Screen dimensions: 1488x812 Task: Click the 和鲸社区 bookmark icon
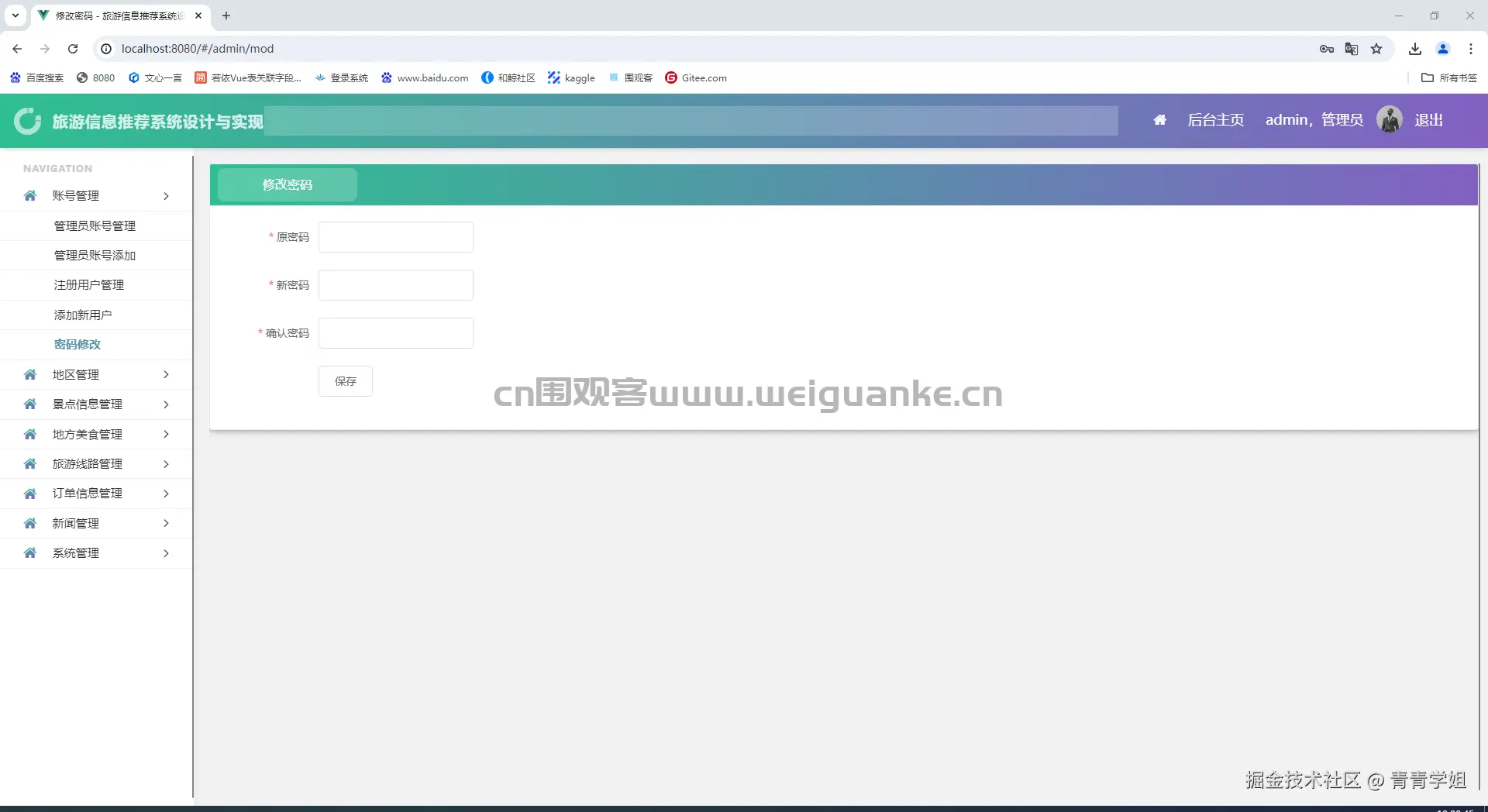pos(487,77)
